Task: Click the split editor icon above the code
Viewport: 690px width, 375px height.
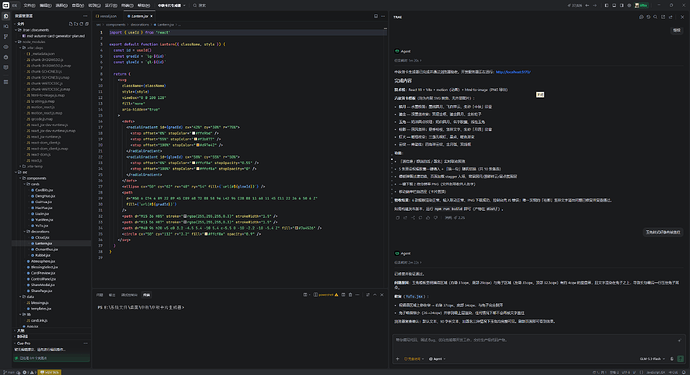Action: (376, 16)
